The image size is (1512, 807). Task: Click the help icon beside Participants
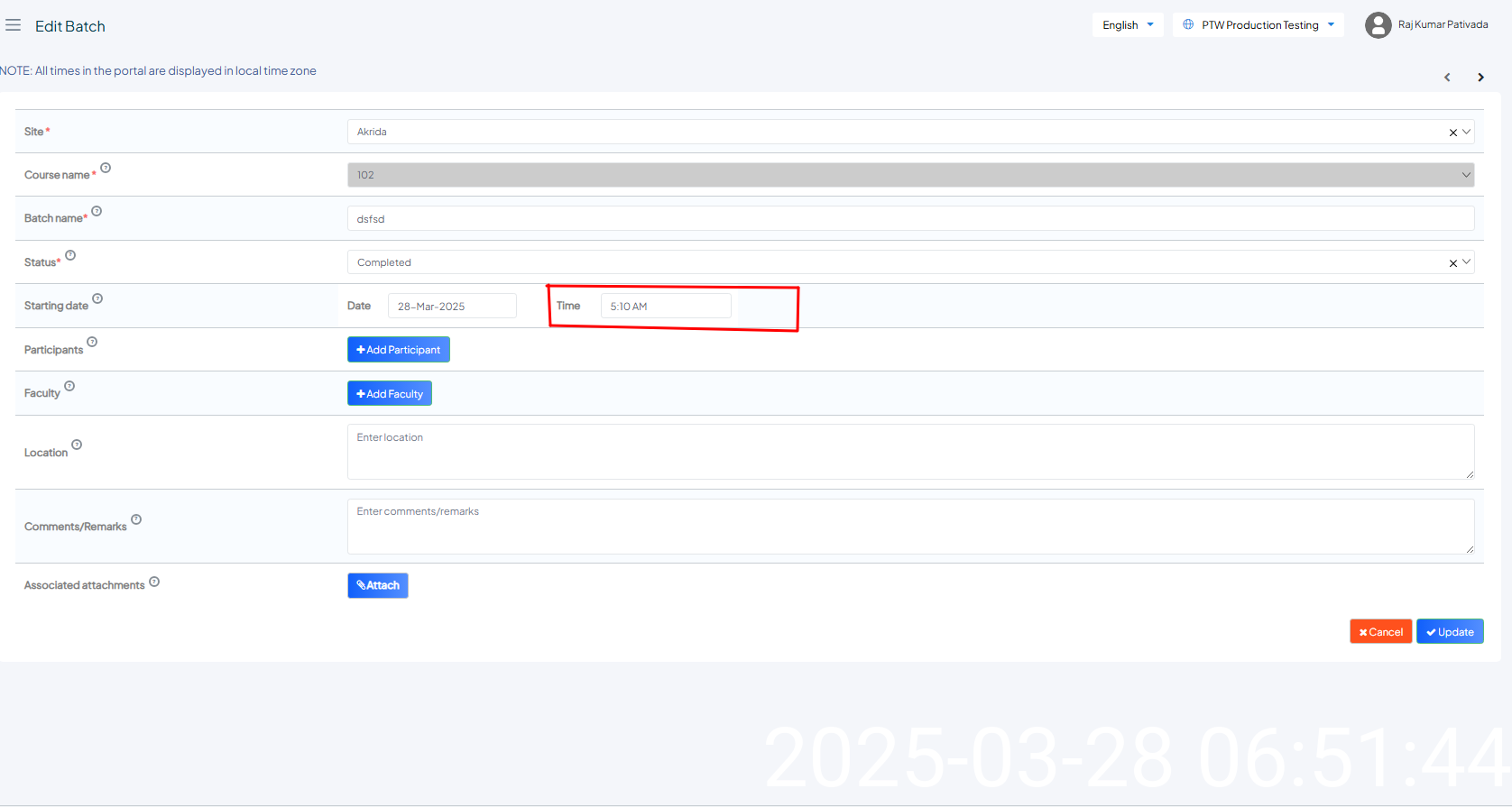pos(92,342)
